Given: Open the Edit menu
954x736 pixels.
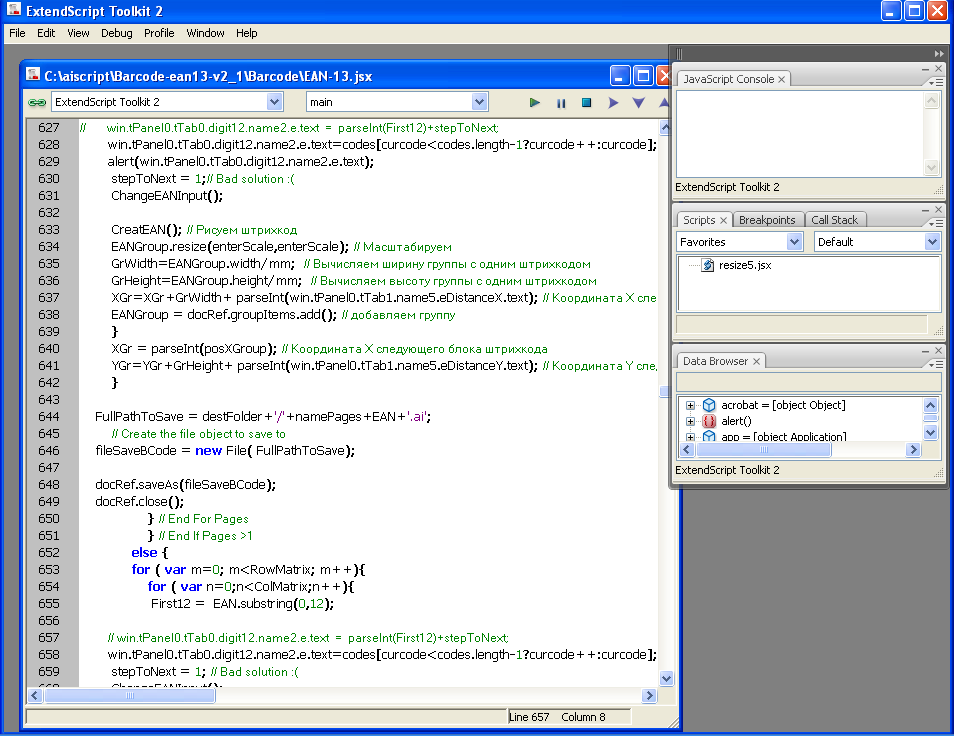Looking at the screenshot, I should click(x=46, y=33).
